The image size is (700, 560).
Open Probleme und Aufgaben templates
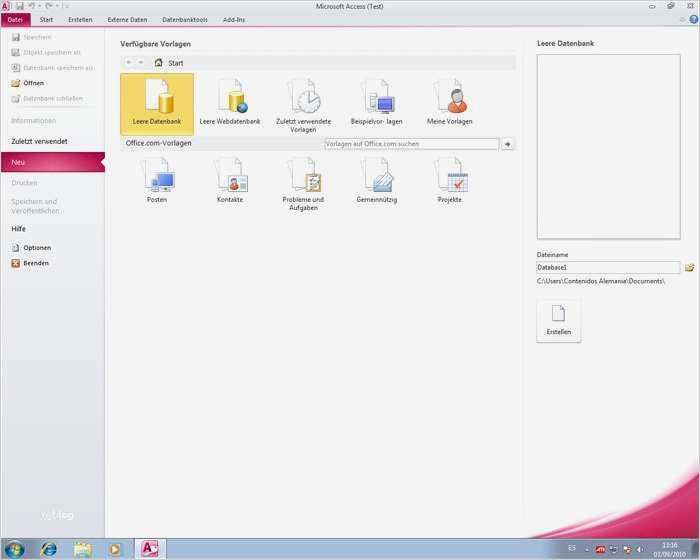(x=303, y=184)
